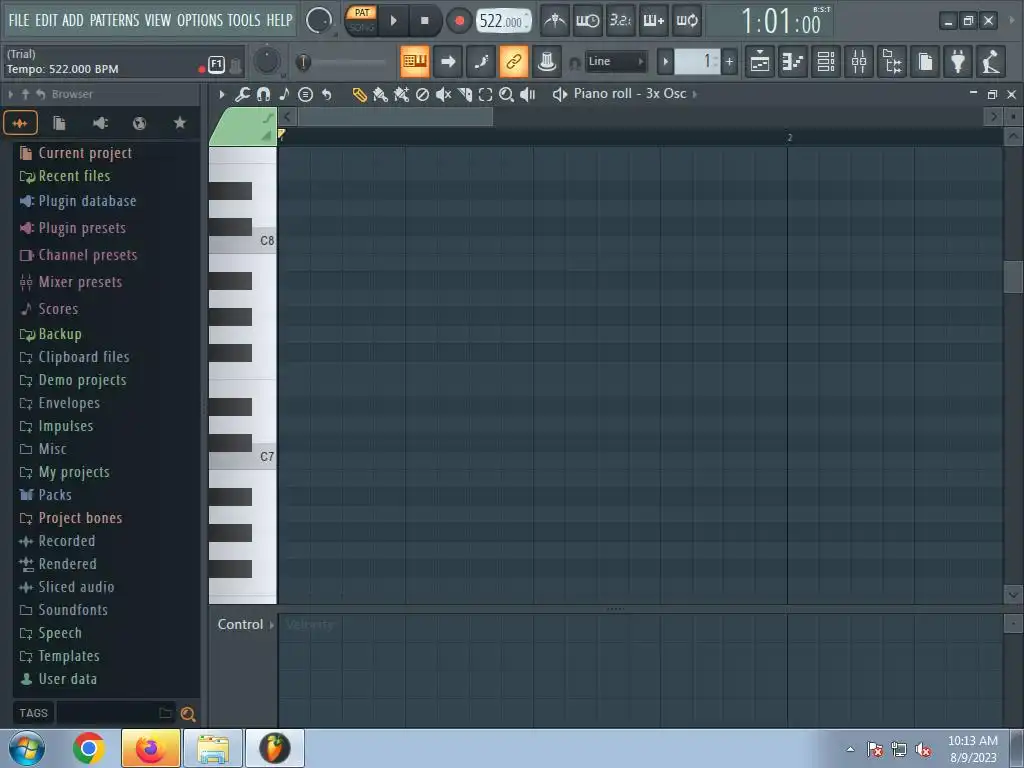Open the ADD menu
Viewport: 1024px width, 768px height.
tap(72, 20)
